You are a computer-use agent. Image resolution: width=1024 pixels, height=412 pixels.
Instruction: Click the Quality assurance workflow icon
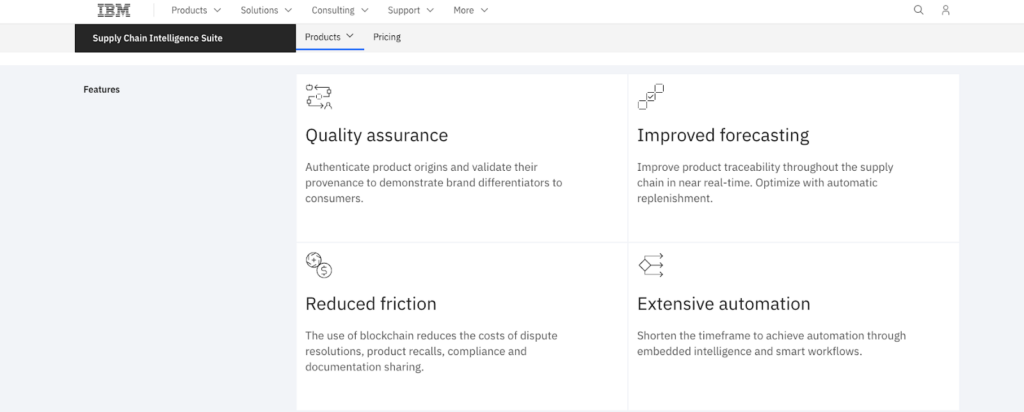(x=319, y=97)
